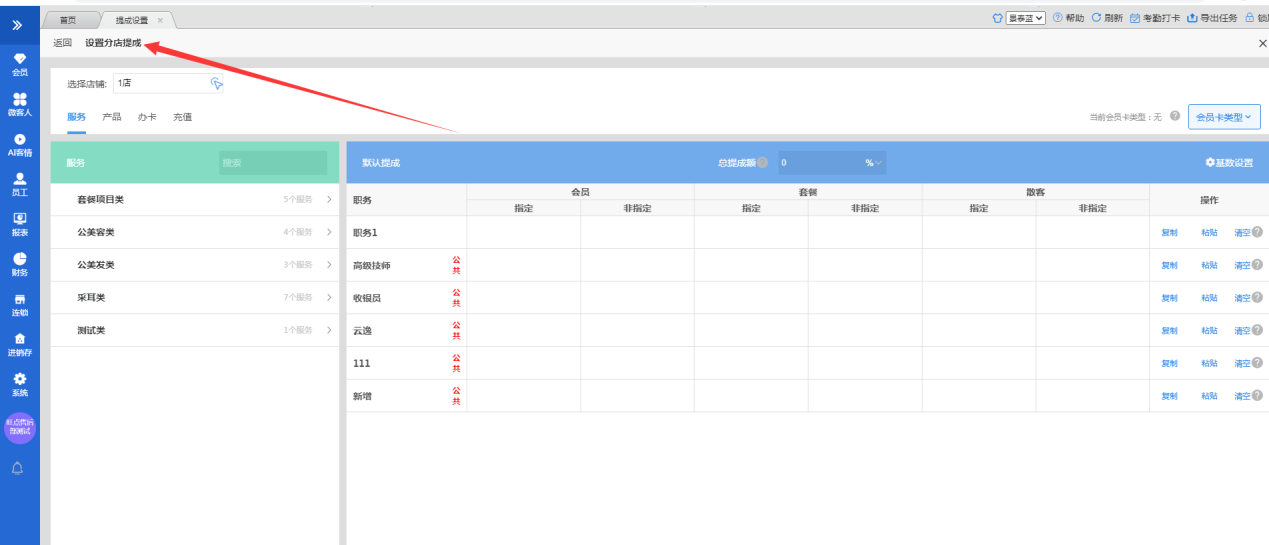Switch to the 充值 tab
1269x545 pixels.
[x=182, y=117]
